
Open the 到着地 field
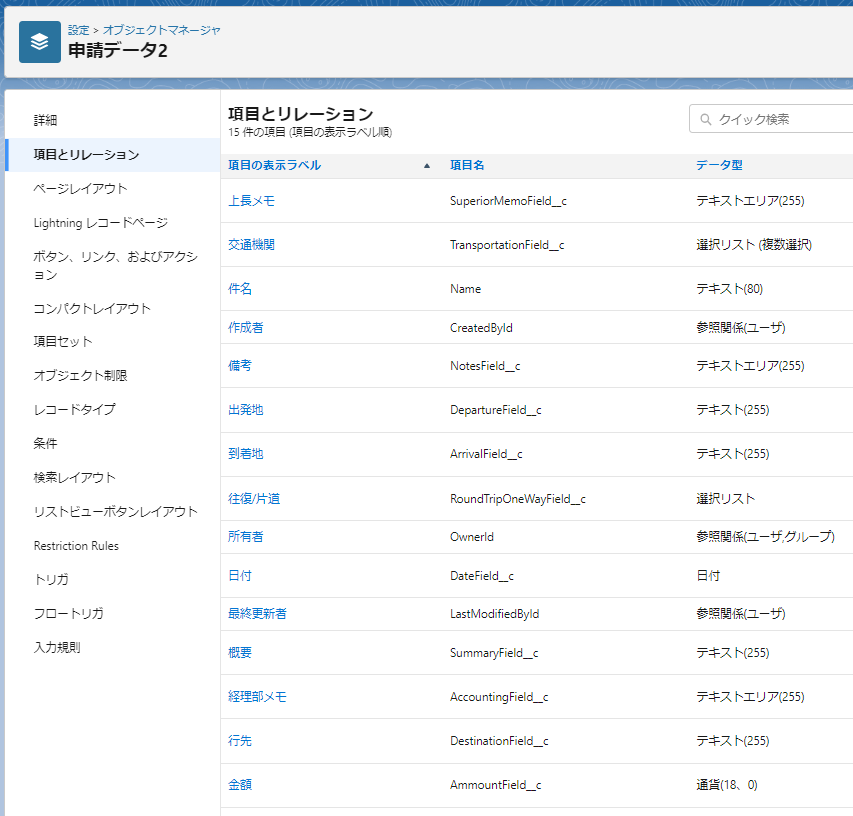click(x=245, y=454)
